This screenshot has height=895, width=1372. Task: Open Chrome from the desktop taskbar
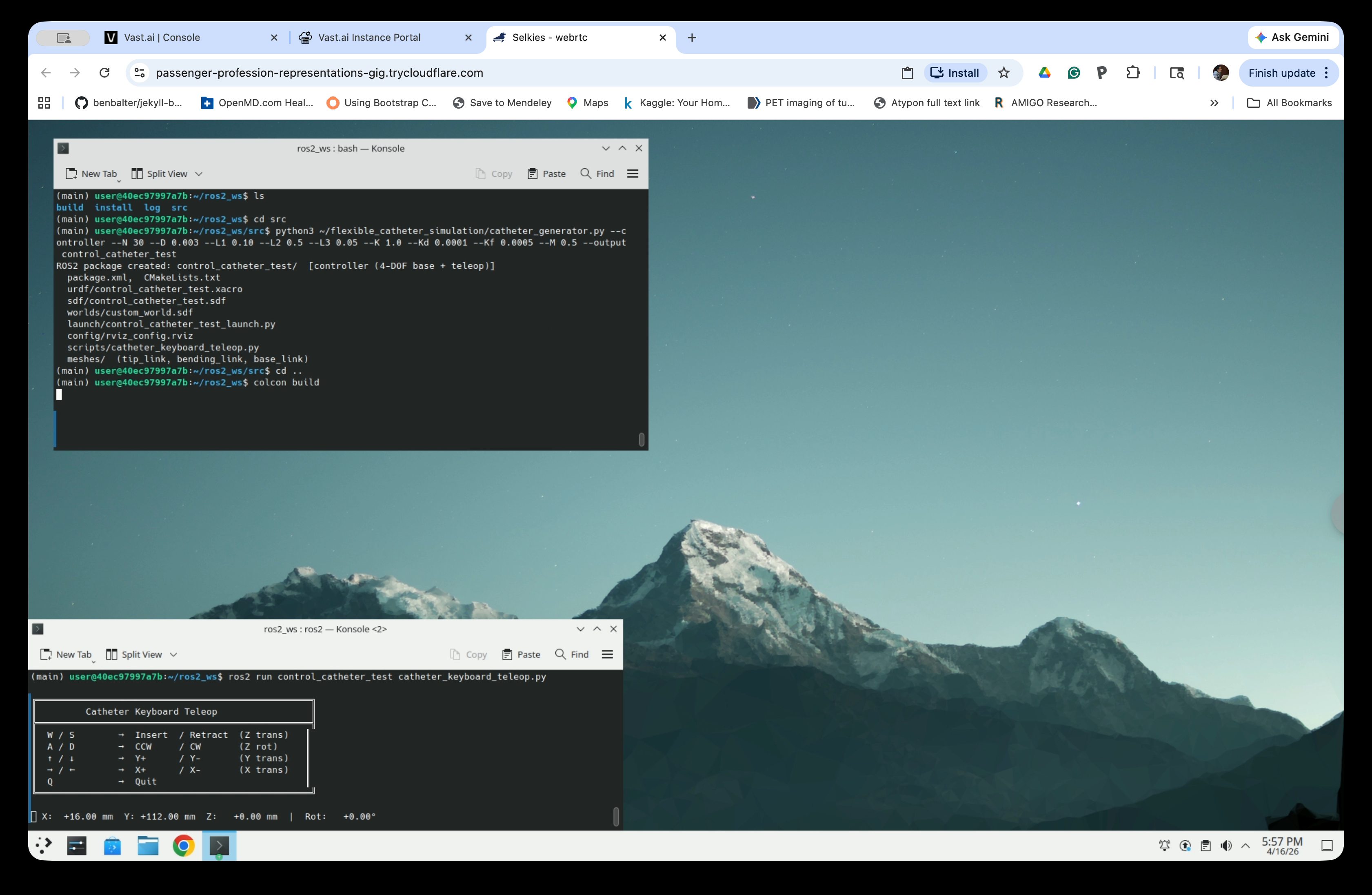tap(183, 846)
